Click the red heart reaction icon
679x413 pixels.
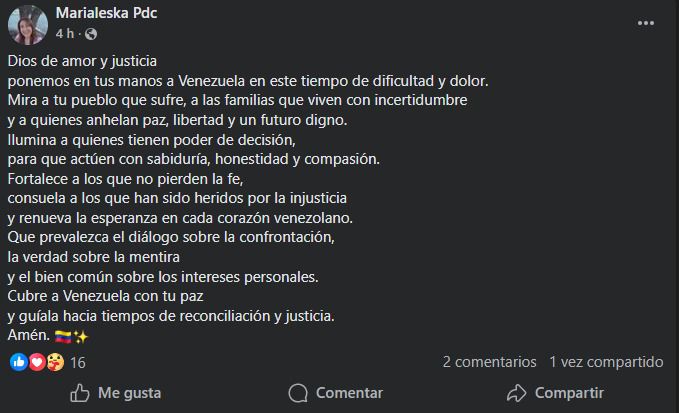pyautogui.click(x=37, y=362)
